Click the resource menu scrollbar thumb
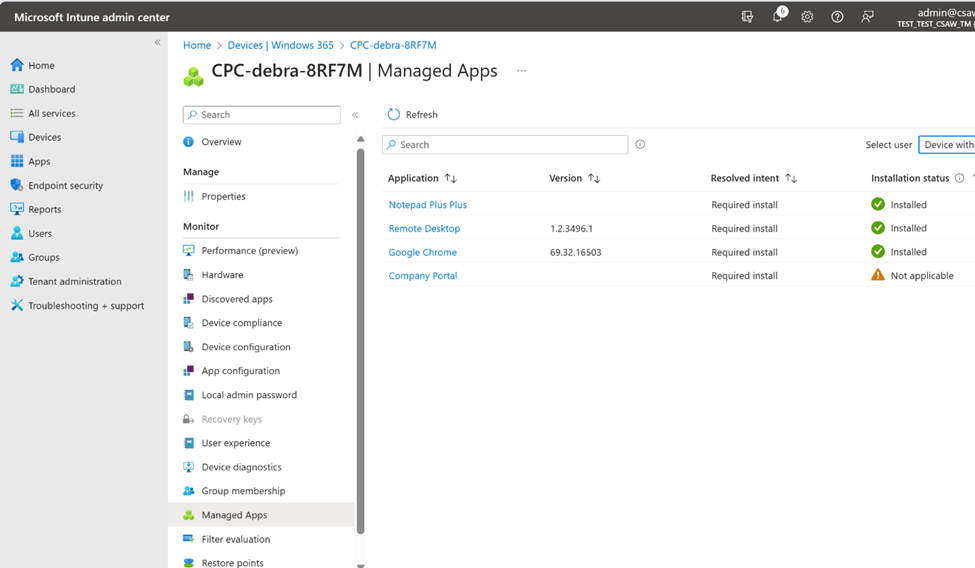975x568 pixels. [x=361, y=341]
